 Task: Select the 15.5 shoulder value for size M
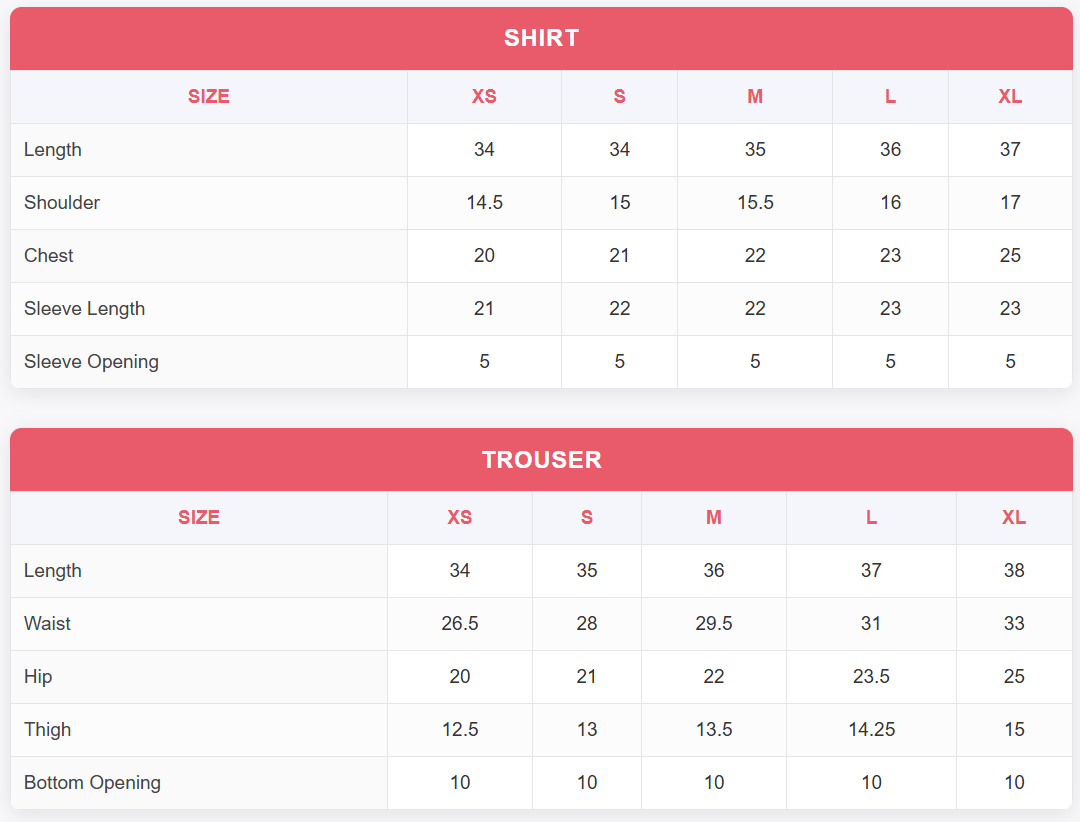coord(755,203)
